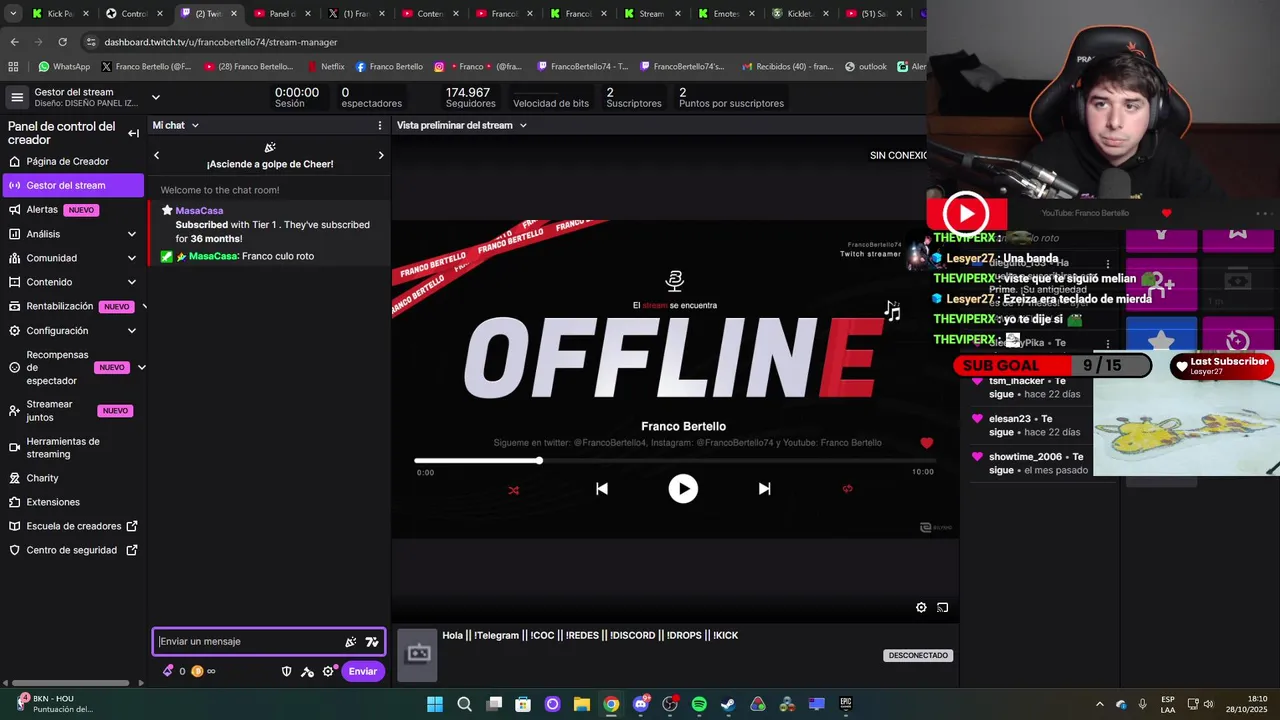1280x720 pixels.
Task: Expand the Contenido section
Action: coord(132,282)
